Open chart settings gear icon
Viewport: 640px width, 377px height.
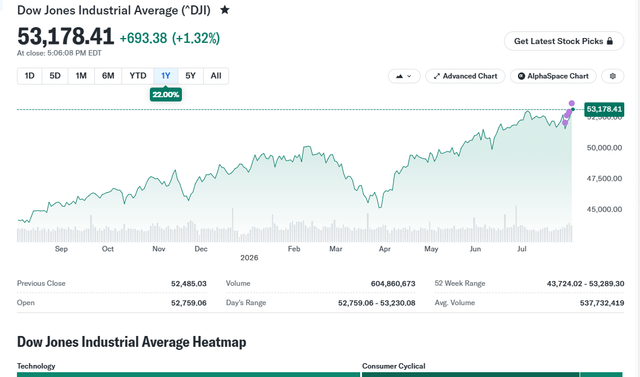(612, 76)
